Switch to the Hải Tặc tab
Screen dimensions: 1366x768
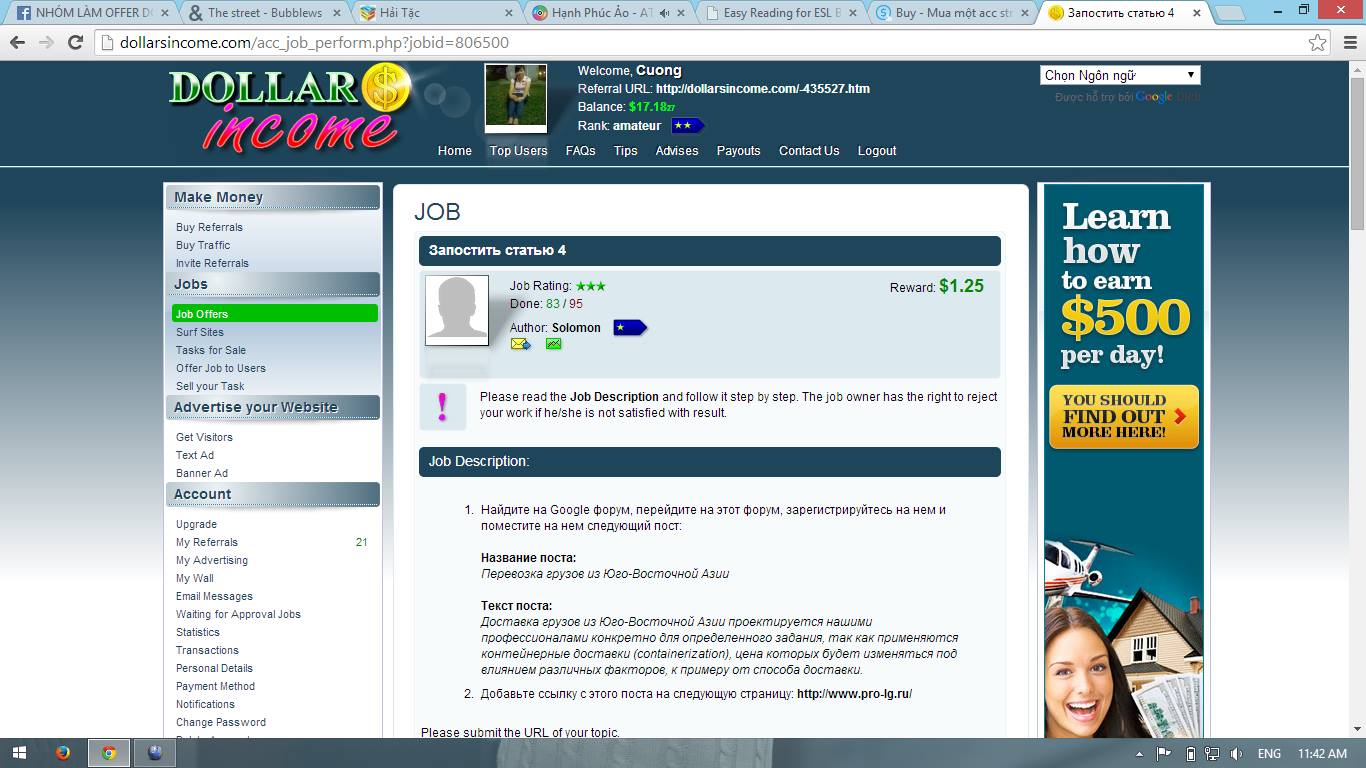[x=437, y=13]
